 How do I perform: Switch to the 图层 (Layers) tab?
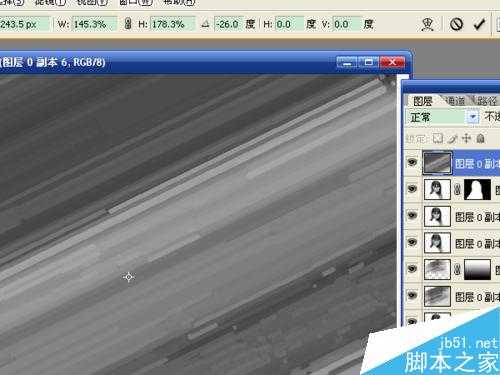point(423,101)
